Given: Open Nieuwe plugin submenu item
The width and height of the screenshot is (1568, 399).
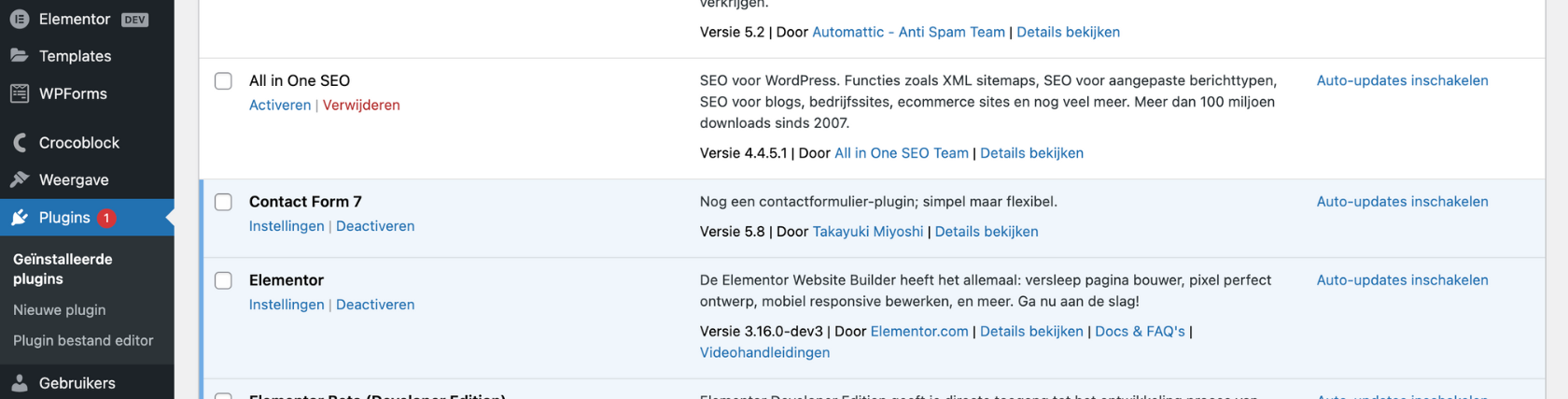Looking at the screenshot, I should pyautogui.click(x=60, y=310).
